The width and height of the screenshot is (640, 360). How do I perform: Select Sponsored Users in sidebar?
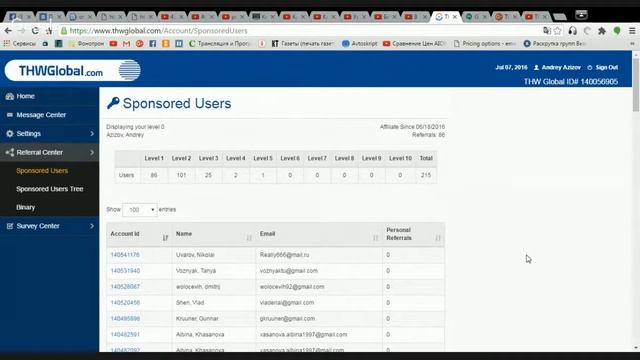pos(42,171)
